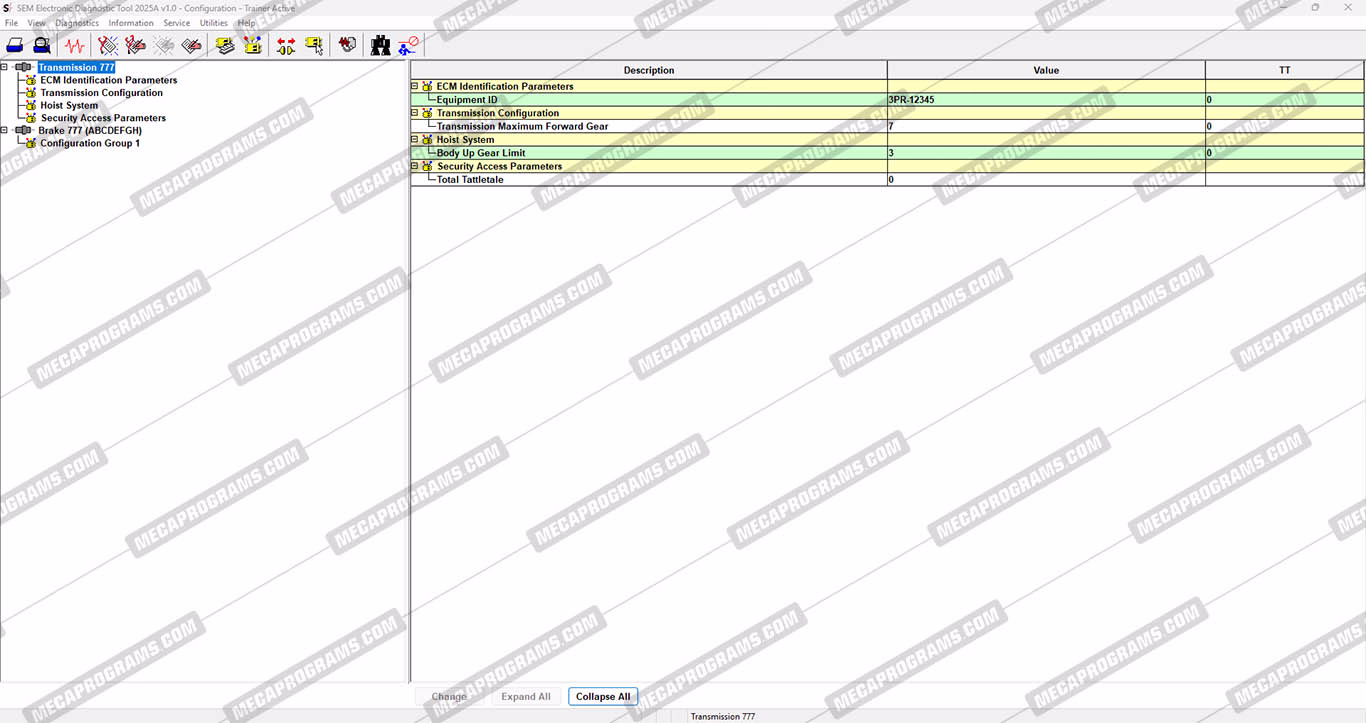The width and height of the screenshot is (1366, 723).
Task: Collapse Security Access Parameters group in grid
Action: [x=415, y=166]
